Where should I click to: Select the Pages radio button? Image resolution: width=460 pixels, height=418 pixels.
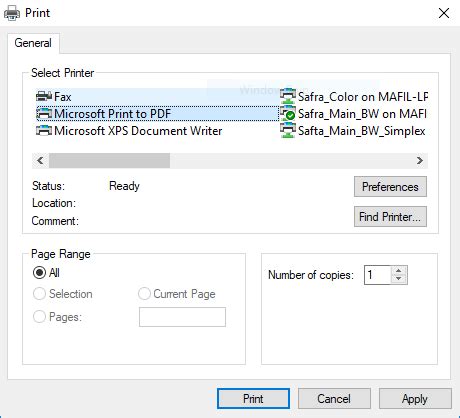(x=39, y=316)
